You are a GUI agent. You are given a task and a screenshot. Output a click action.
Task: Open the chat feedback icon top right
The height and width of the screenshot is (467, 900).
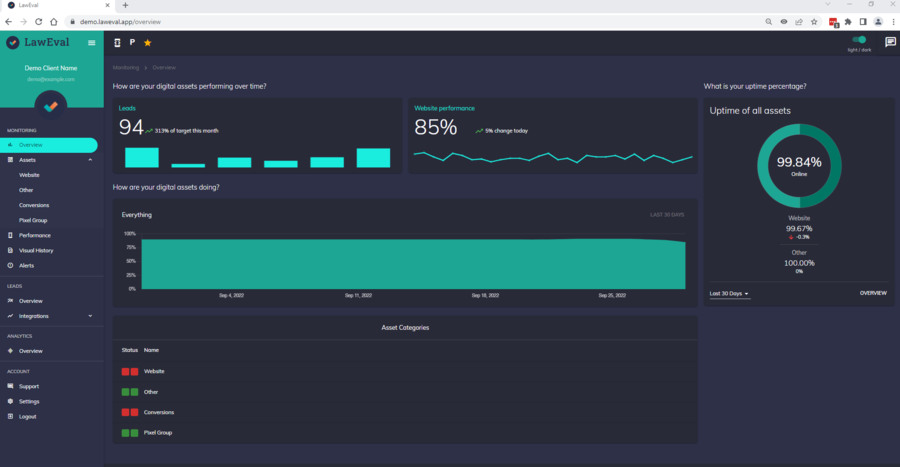coord(890,42)
